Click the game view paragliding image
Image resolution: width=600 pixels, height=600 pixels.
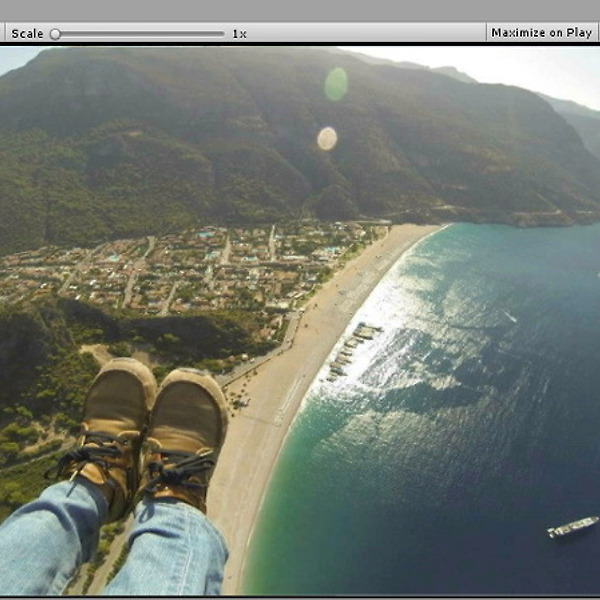coord(300,321)
